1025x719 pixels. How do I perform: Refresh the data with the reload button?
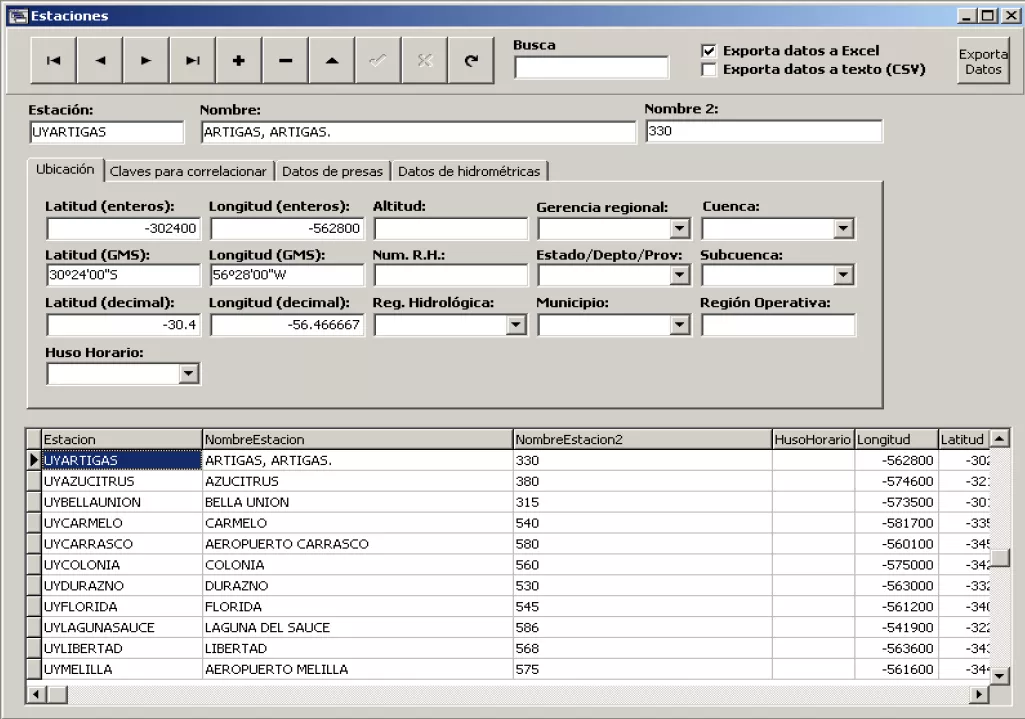tap(471, 60)
